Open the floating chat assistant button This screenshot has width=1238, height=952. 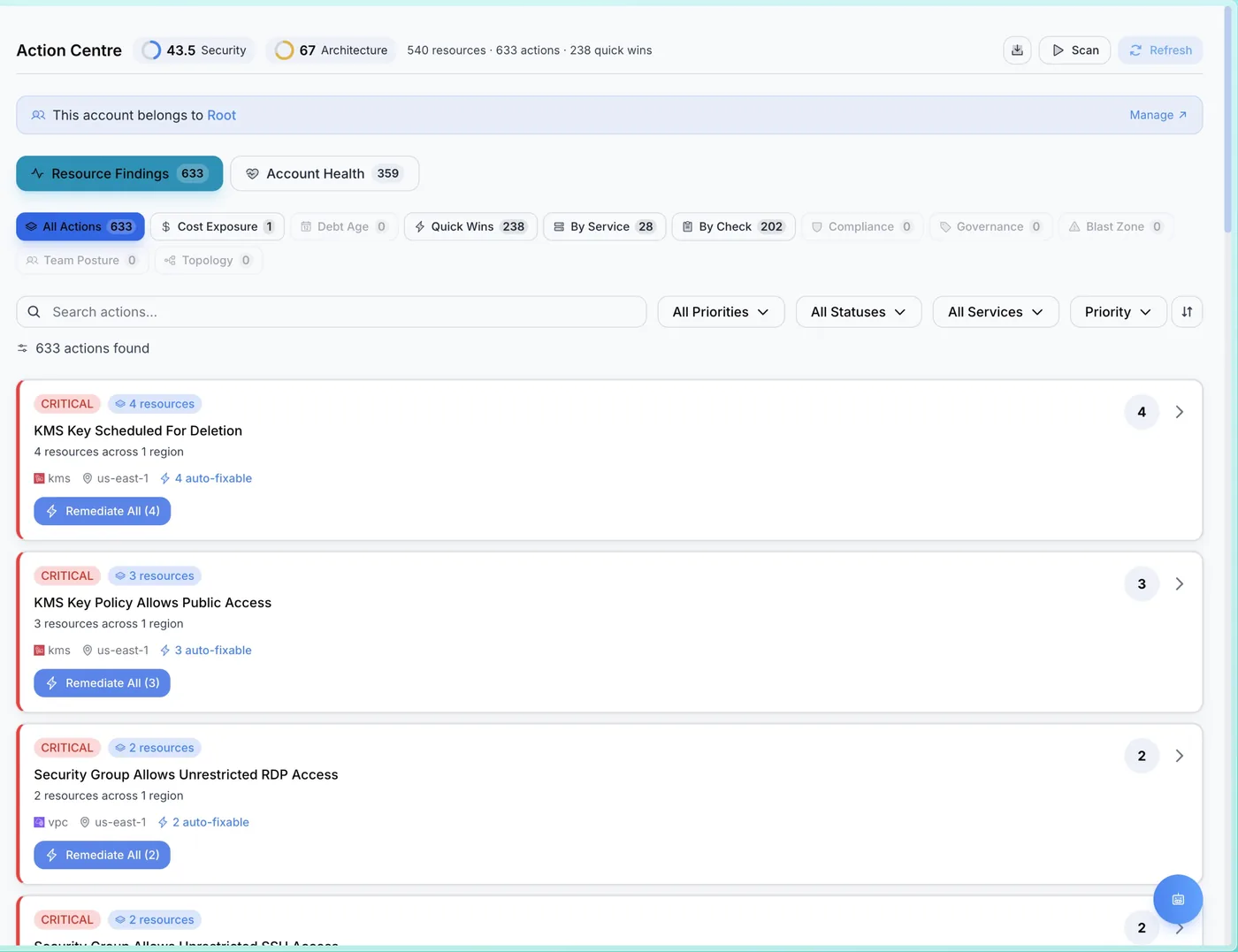(x=1178, y=899)
